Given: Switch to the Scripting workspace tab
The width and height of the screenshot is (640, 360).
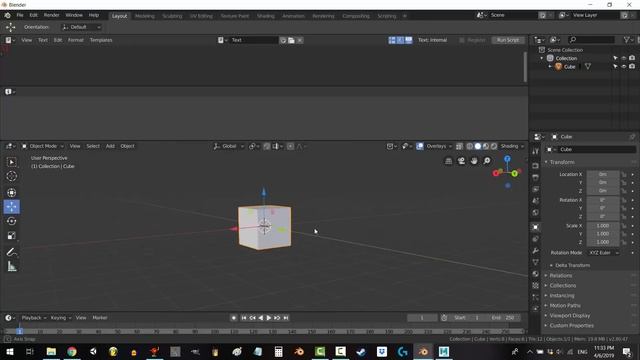Looking at the screenshot, I should click(387, 16).
